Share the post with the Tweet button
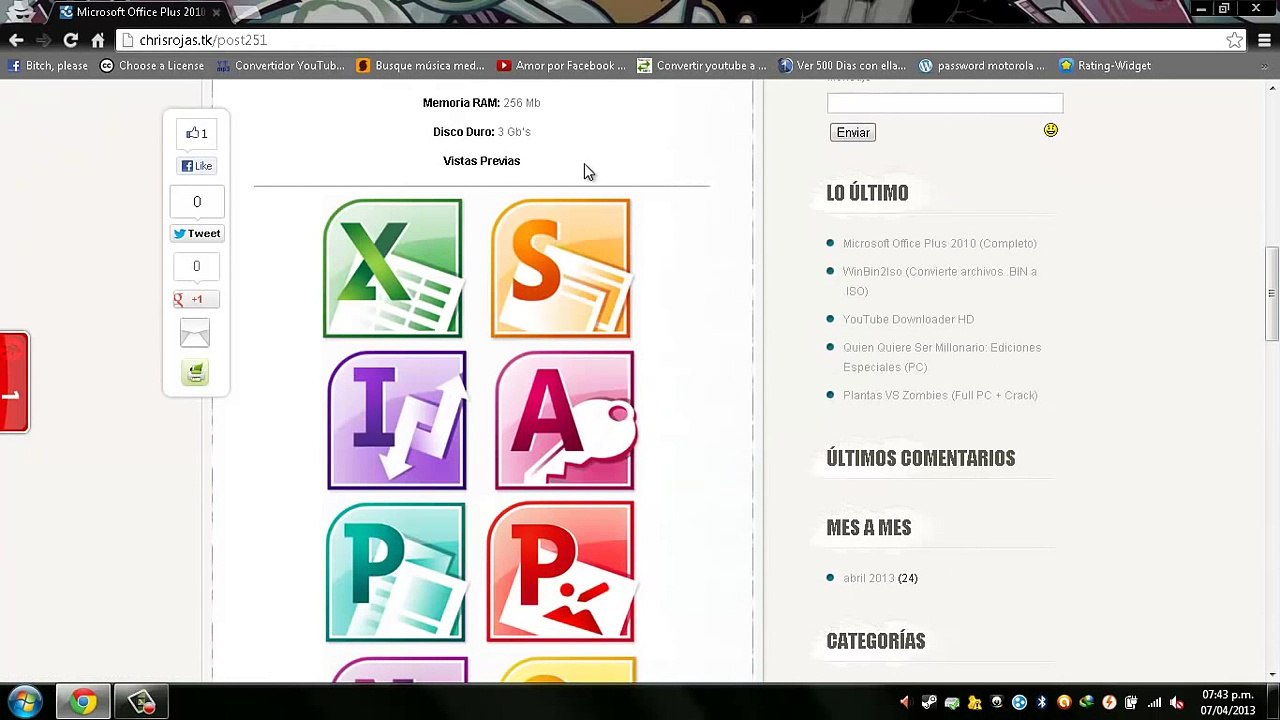This screenshot has height=720, width=1280. coord(196,233)
